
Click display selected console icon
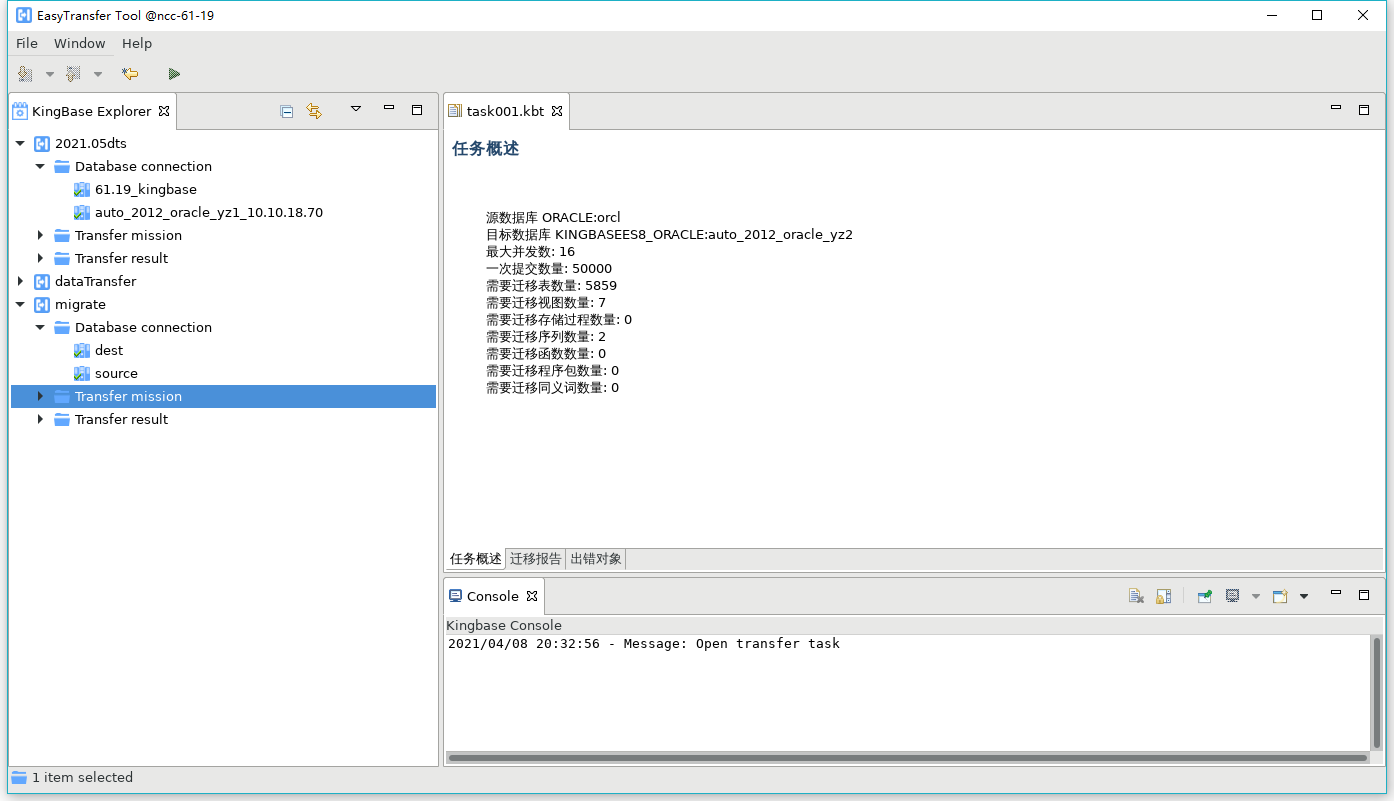[x=1233, y=596]
